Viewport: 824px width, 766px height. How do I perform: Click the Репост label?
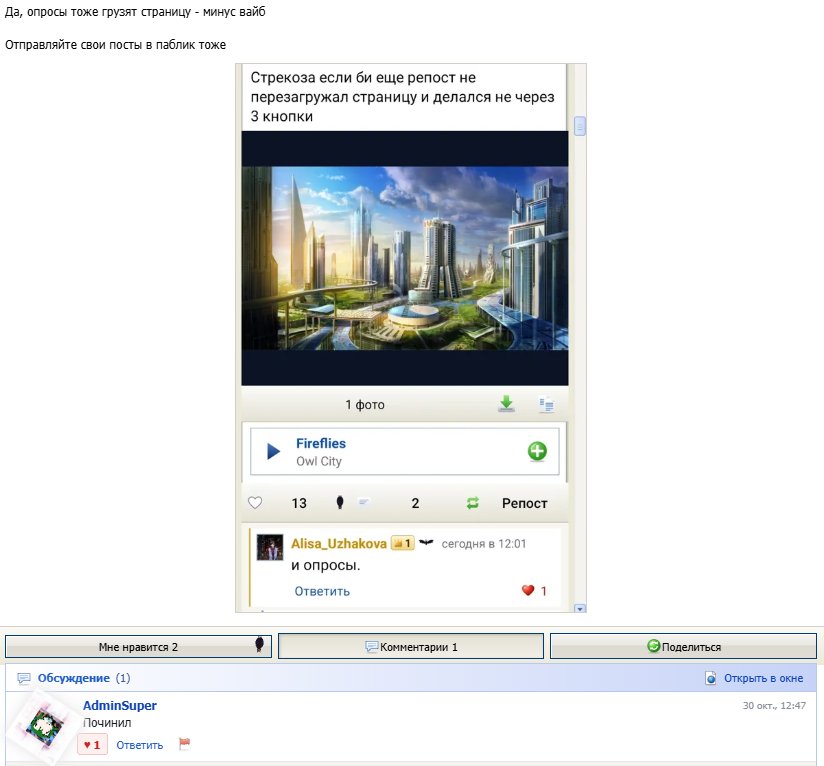[524, 503]
